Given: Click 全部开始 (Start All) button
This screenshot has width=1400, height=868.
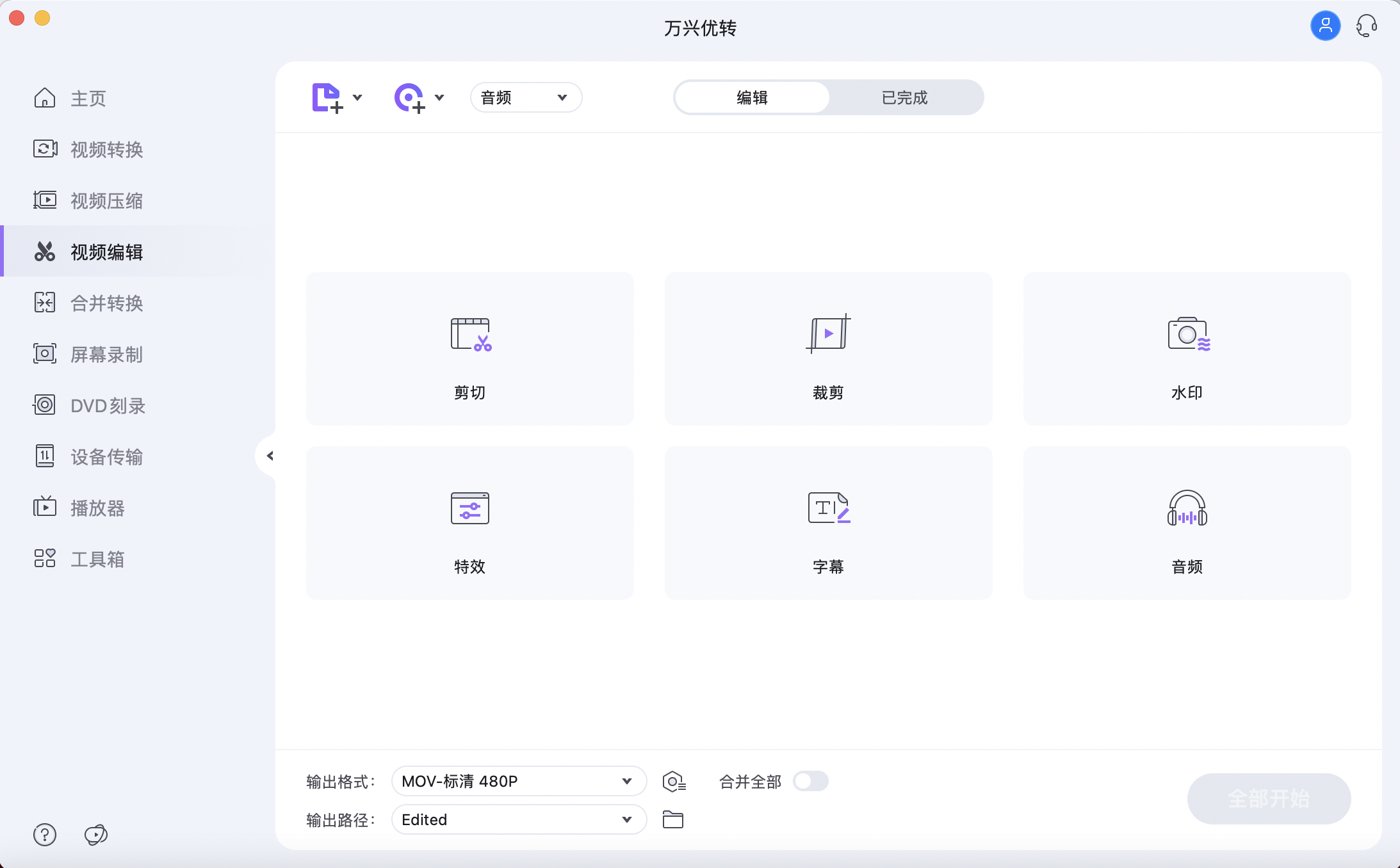Looking at the screenshot, I should (1269, 799).
